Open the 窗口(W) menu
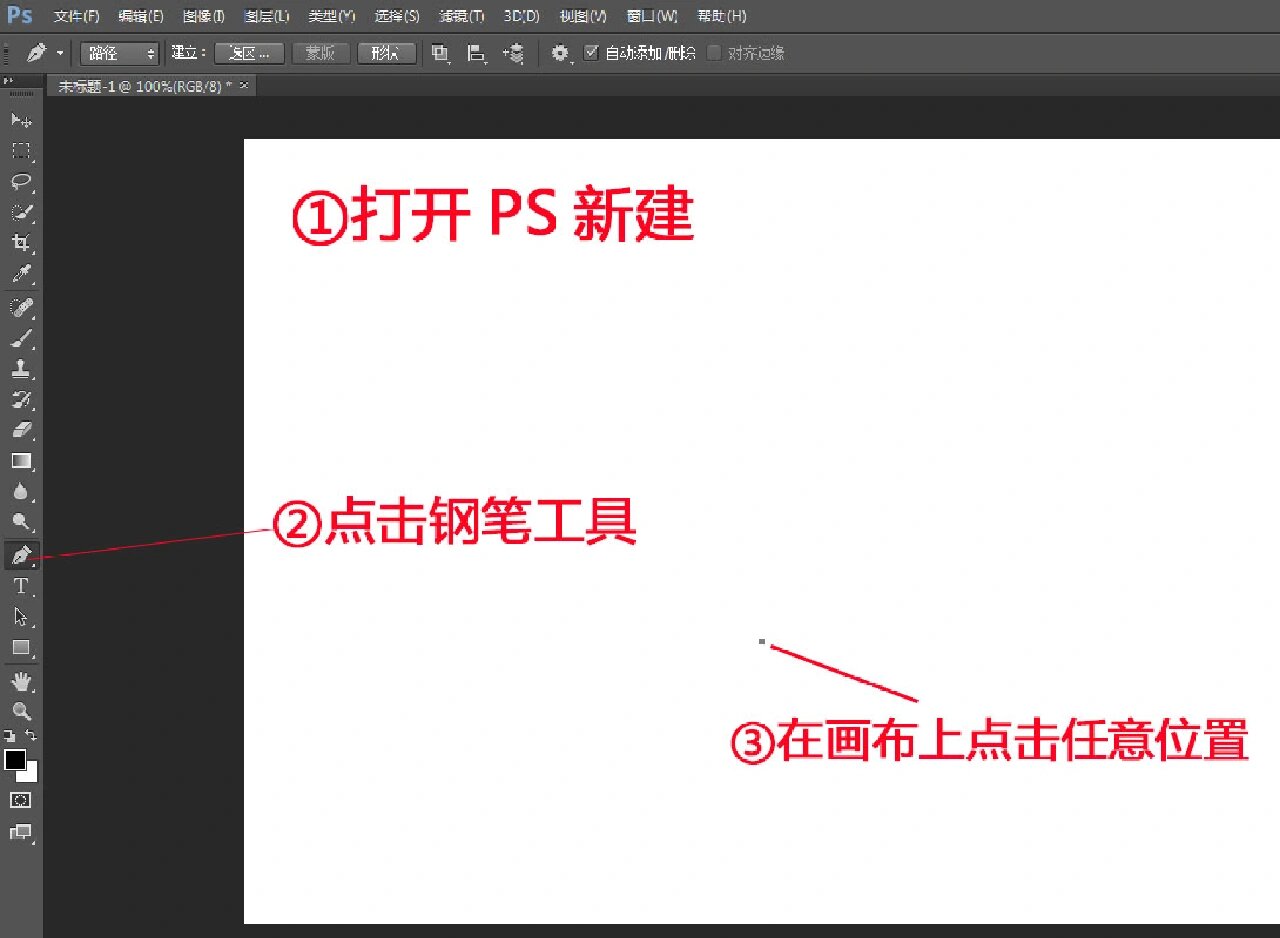 tap(651, 16)
